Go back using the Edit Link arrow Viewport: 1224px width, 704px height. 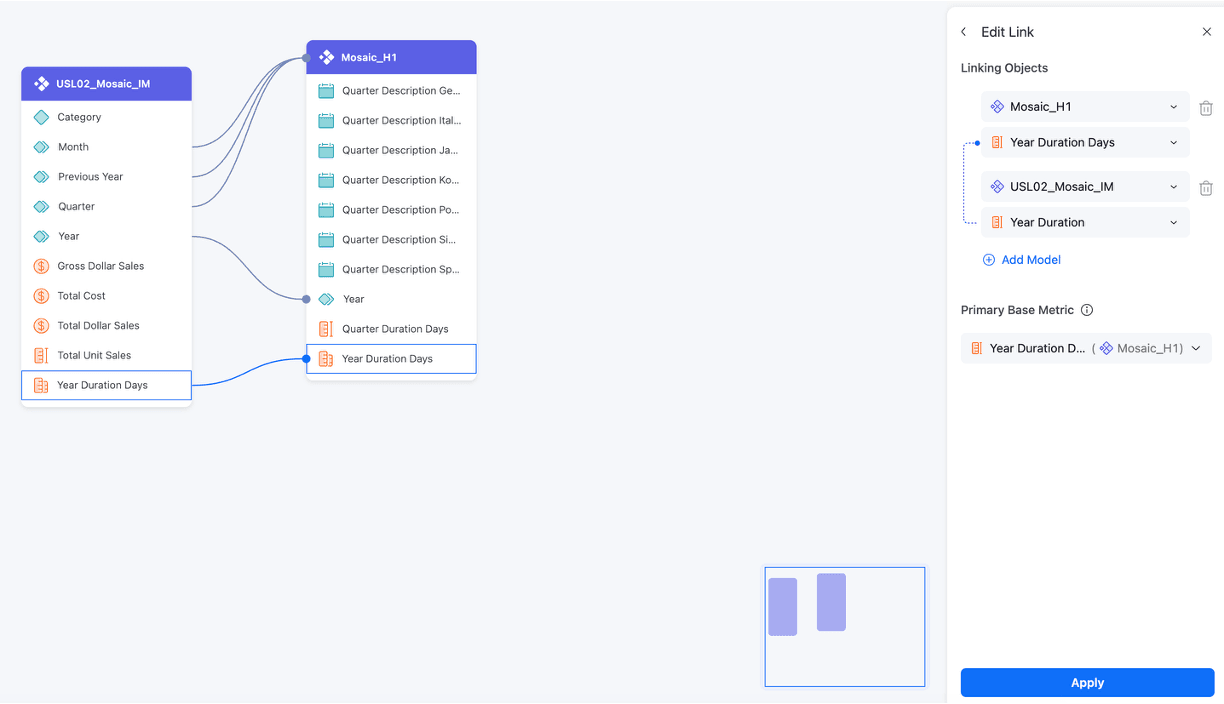pyautogui.click(x=964, y=32)
